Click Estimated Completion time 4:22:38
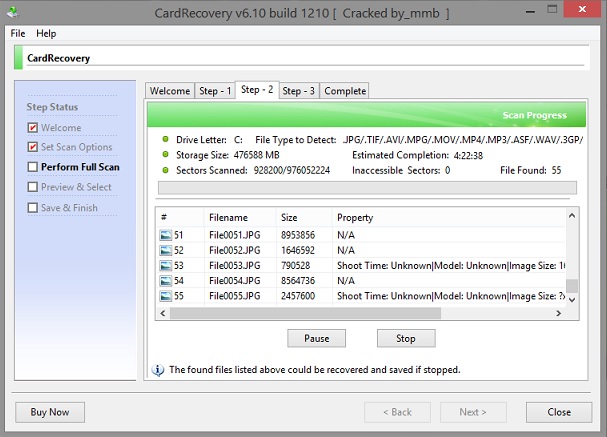 pos(468,156)
